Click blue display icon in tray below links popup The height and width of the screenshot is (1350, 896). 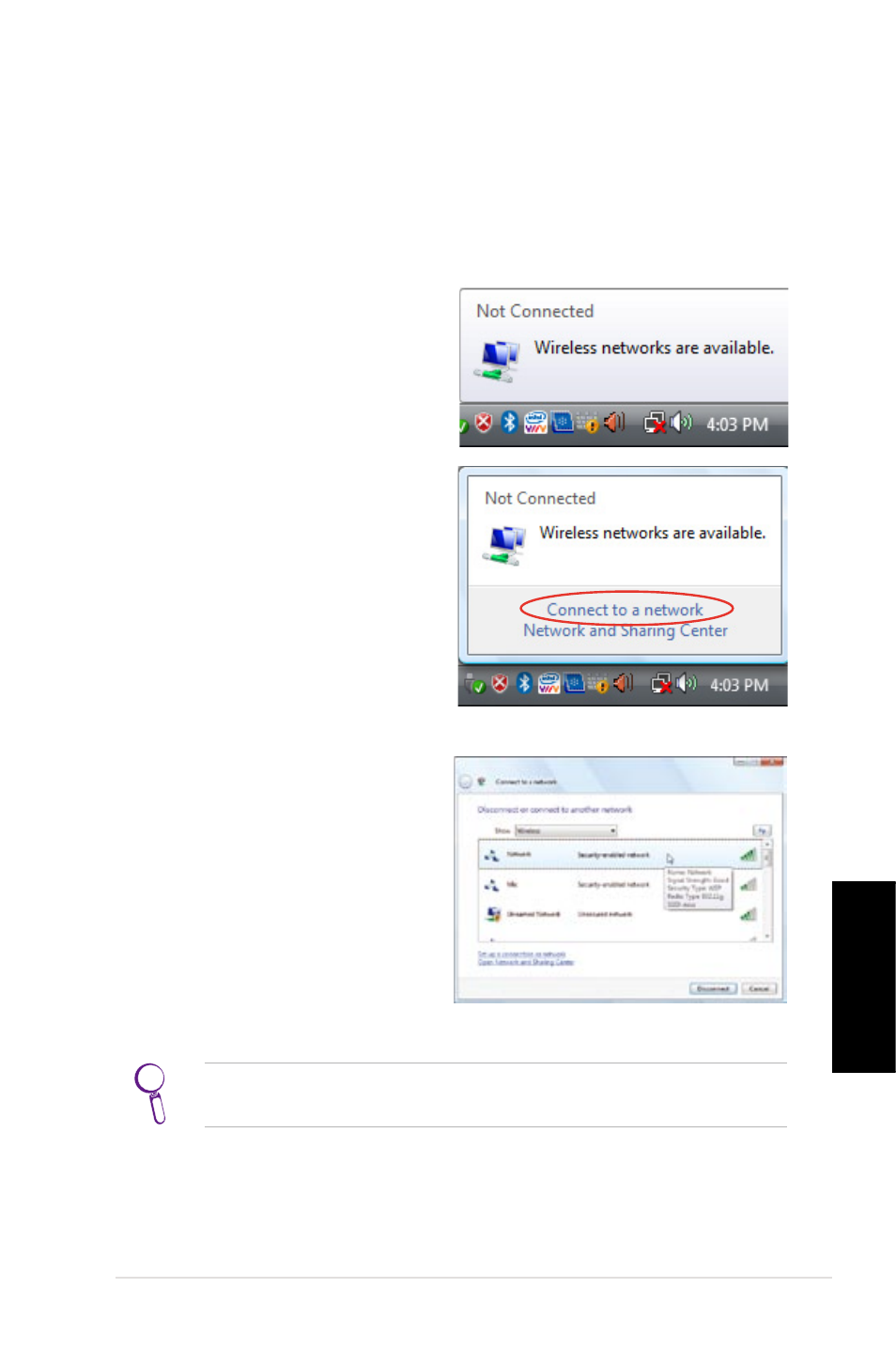coord(575,683)
